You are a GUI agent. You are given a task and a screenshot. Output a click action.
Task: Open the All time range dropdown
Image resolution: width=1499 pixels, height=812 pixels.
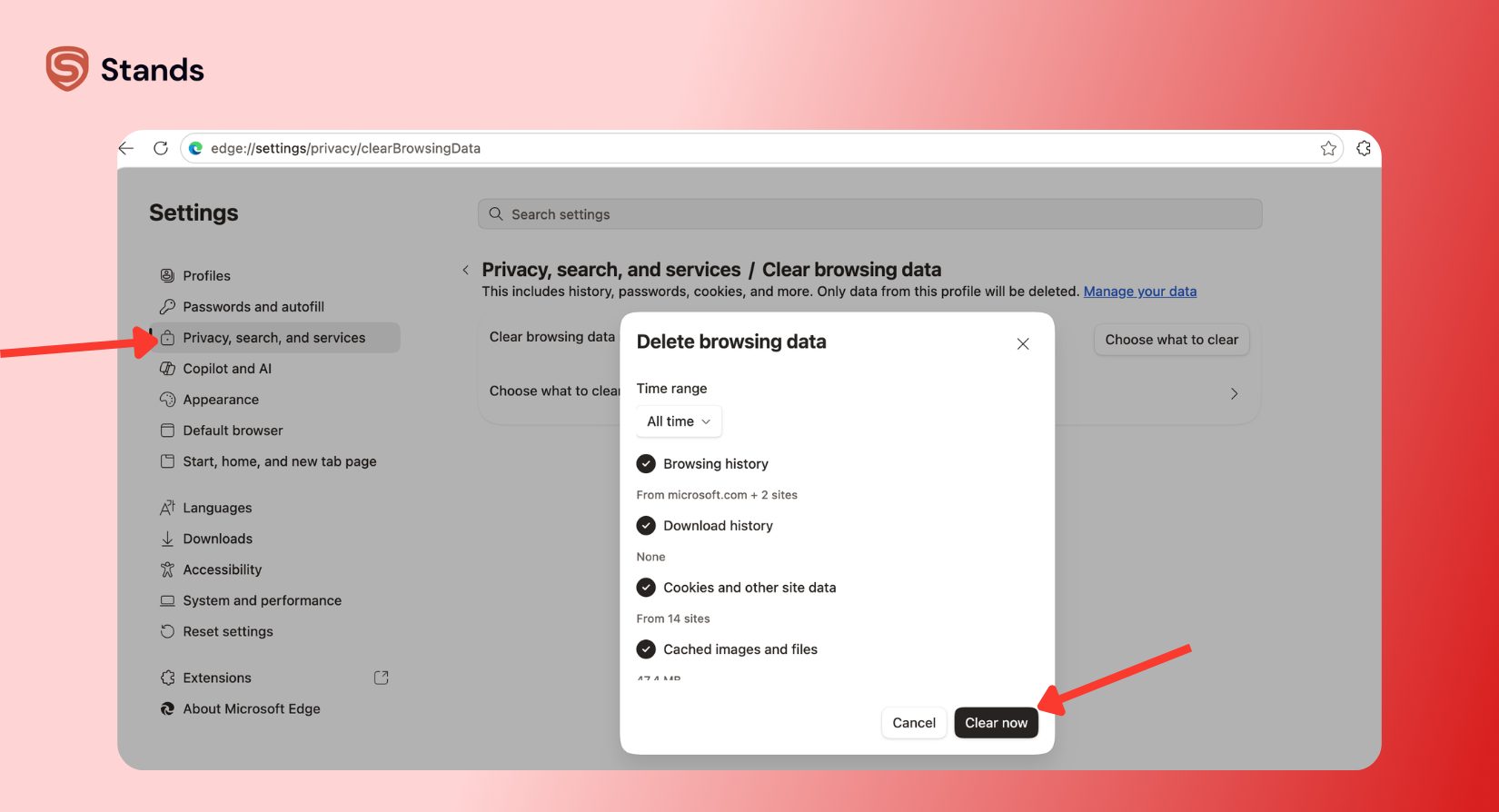[x=679, y=421]
